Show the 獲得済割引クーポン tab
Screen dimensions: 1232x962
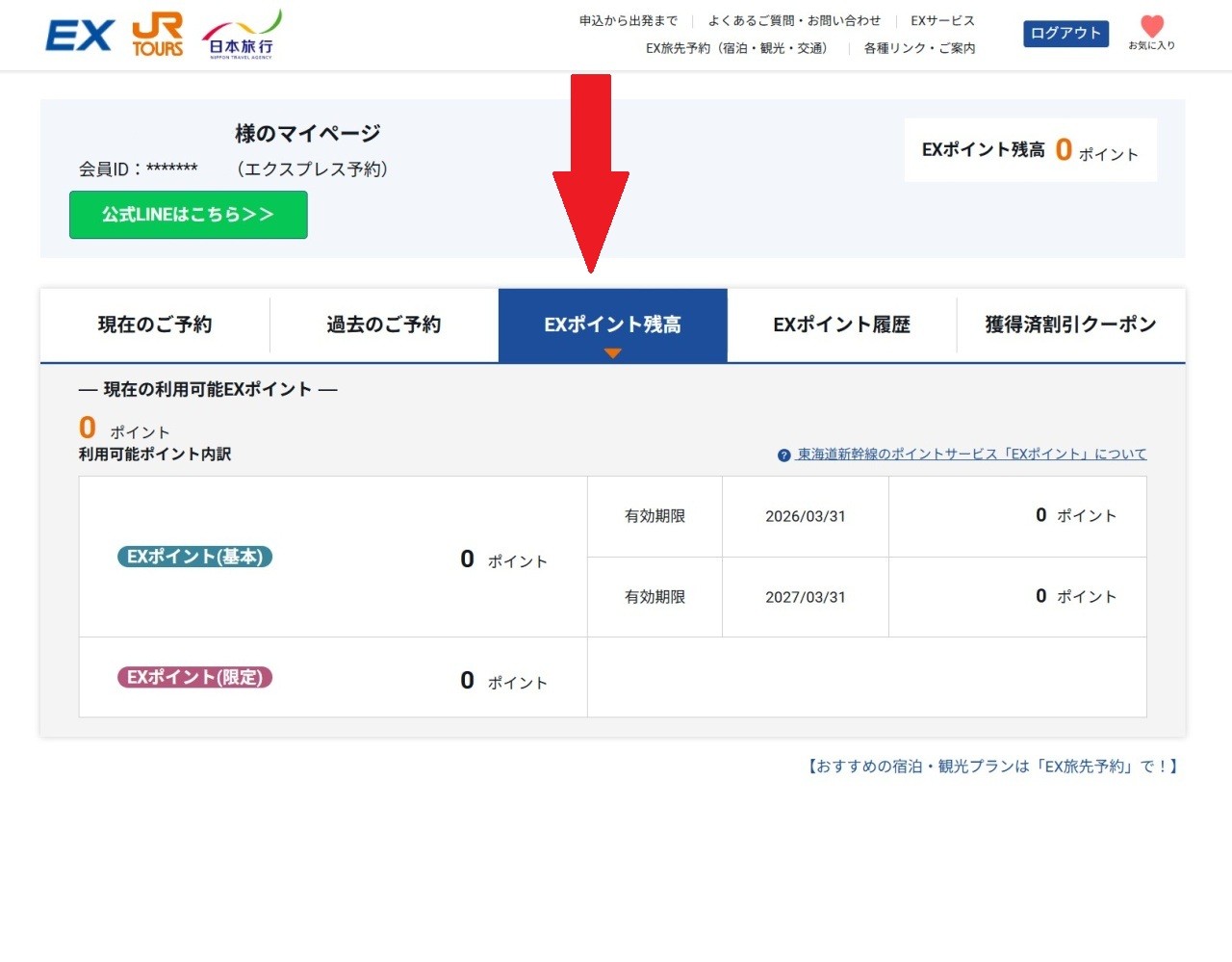point(1070,325)
